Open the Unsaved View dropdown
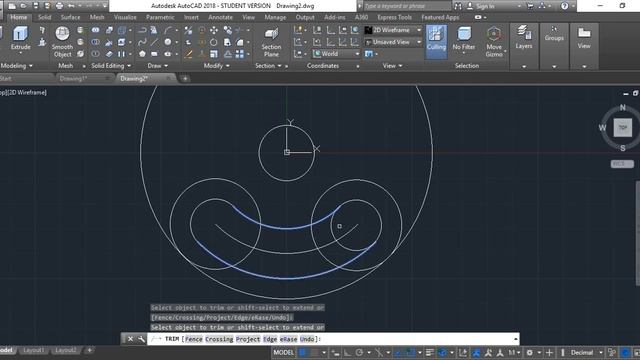The height and width of the screenshot is (360, 640). 393,42
